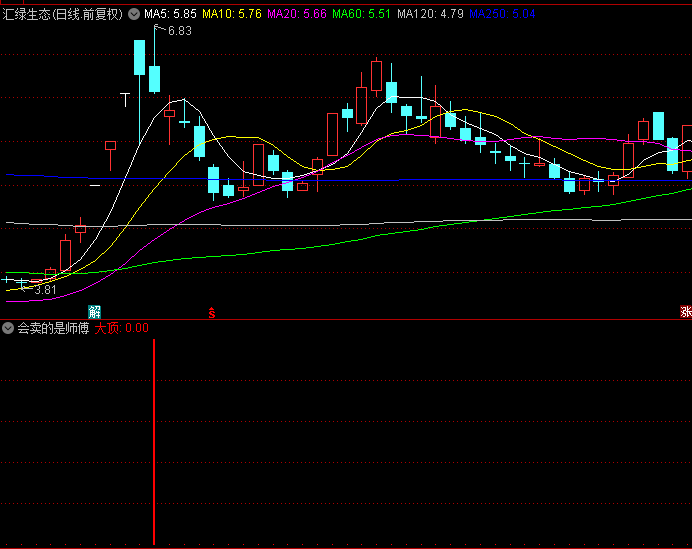
Task: Select the yellow MA10 legend label
Action: (232, 15)
